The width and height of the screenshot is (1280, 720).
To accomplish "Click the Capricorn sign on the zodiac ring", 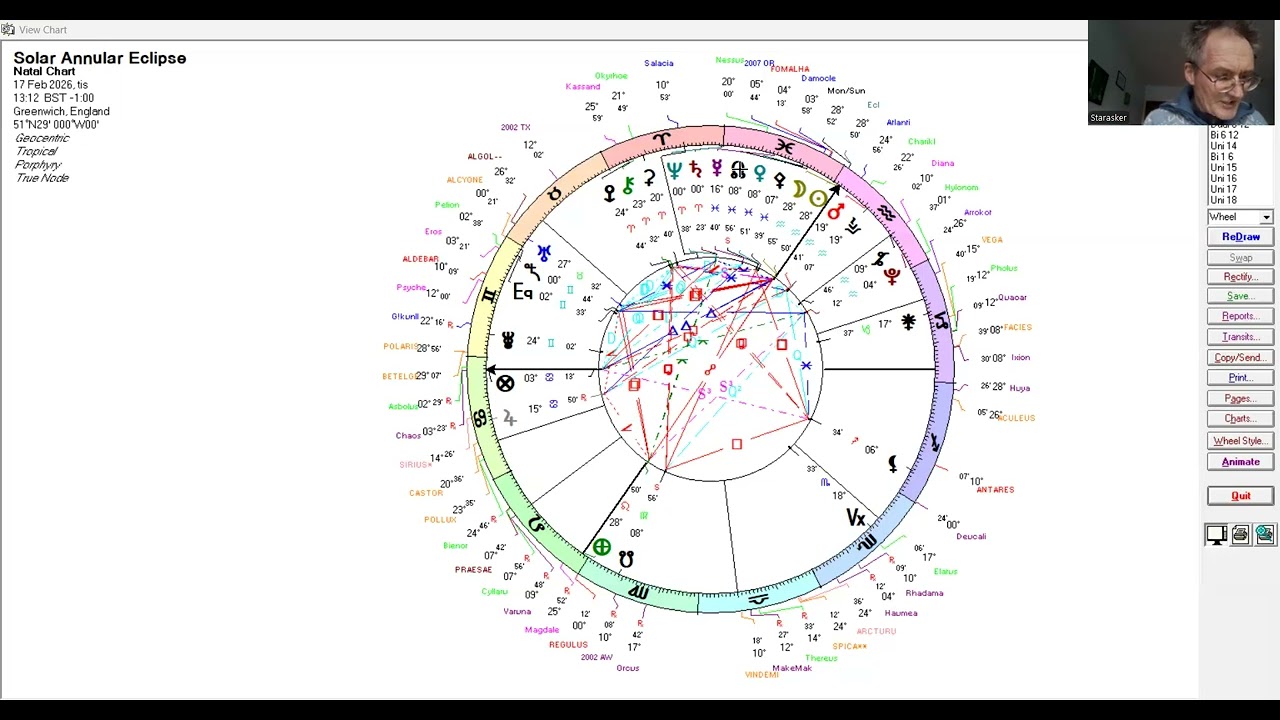I will 941,322.
